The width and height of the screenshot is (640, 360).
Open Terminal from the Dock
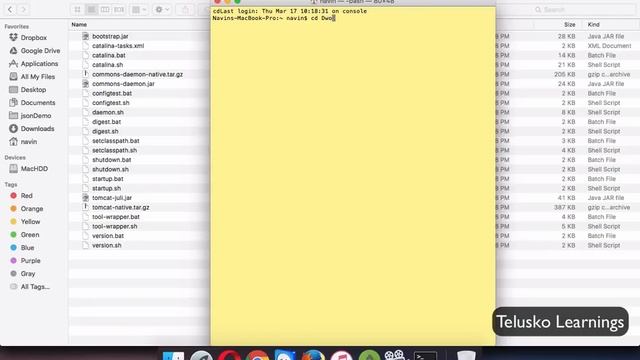click(425, 355)
